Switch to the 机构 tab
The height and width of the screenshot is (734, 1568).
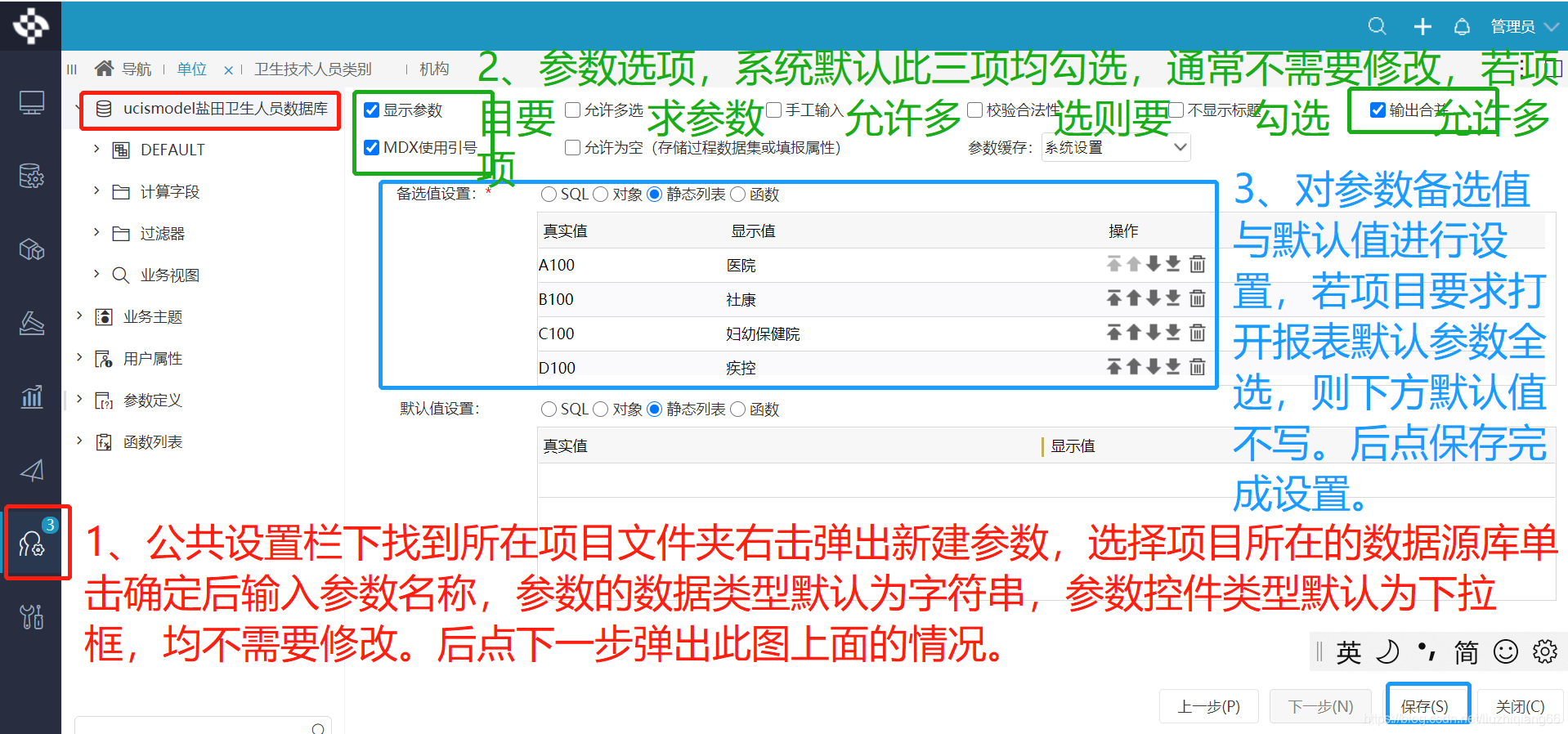click(x=434, y=69)
